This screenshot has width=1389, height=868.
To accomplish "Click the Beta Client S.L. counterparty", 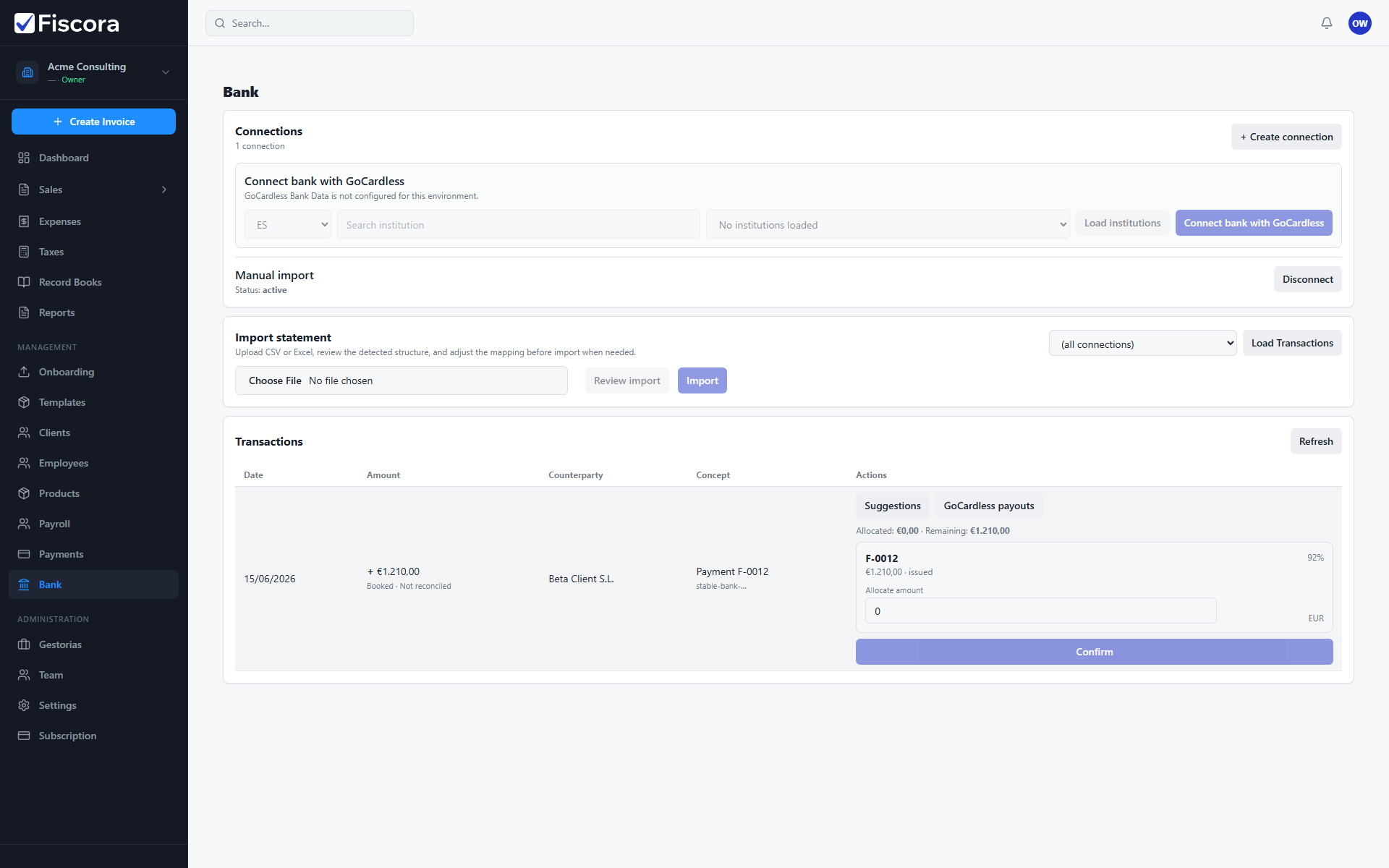I will (581, 579).
